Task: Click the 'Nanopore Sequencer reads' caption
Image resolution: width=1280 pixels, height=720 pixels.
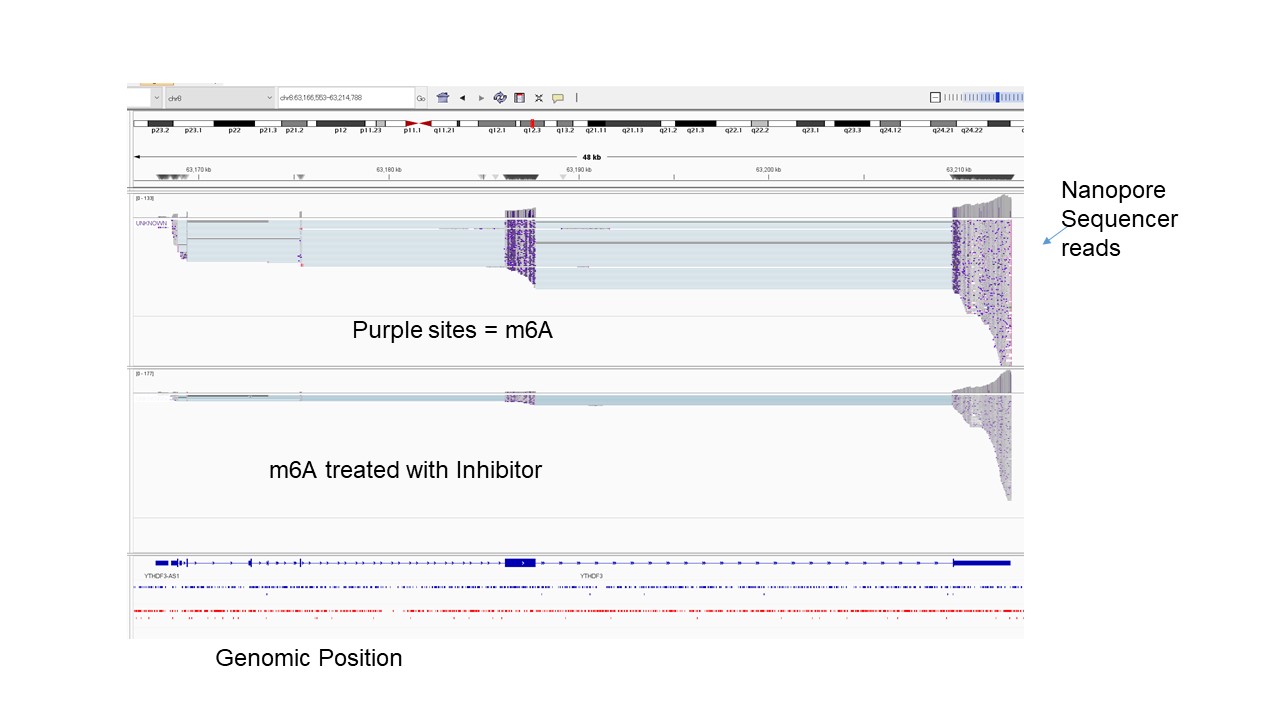Action: 1120,219
